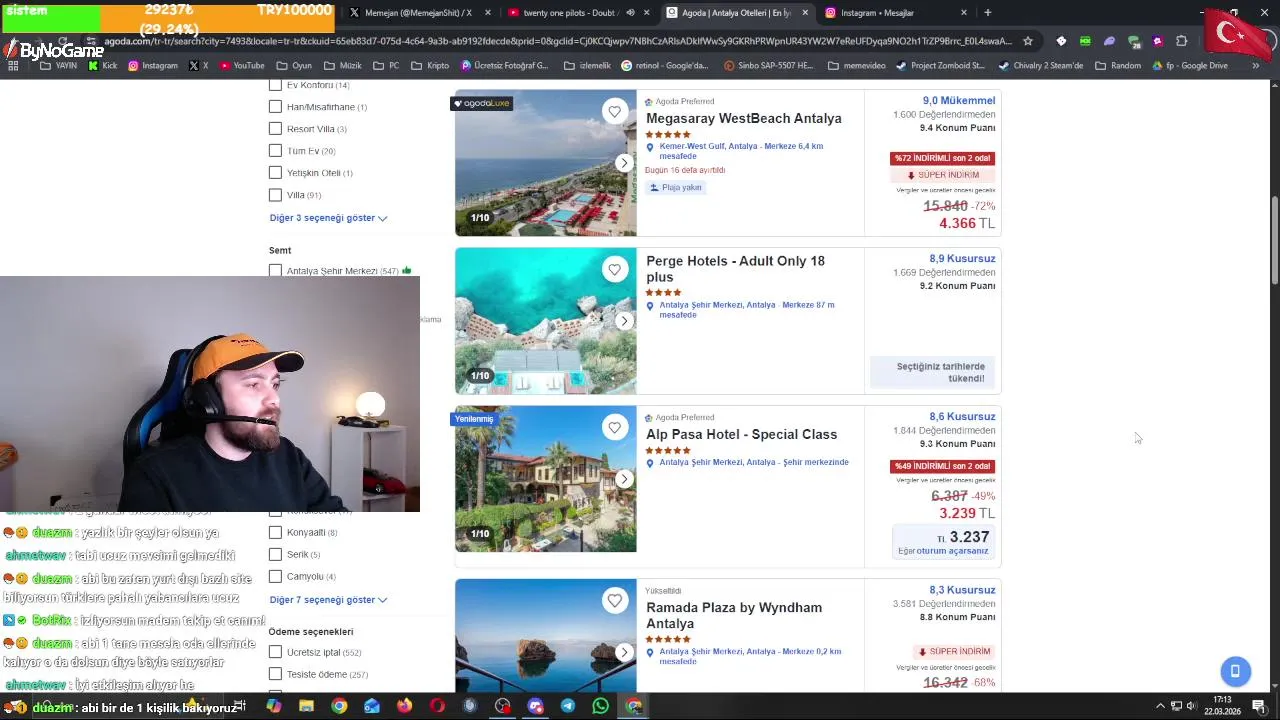Click the SÜPER İNDİRİM badge on Megasaray
This screenshot has height=720, width=1280.
(942, 175)
